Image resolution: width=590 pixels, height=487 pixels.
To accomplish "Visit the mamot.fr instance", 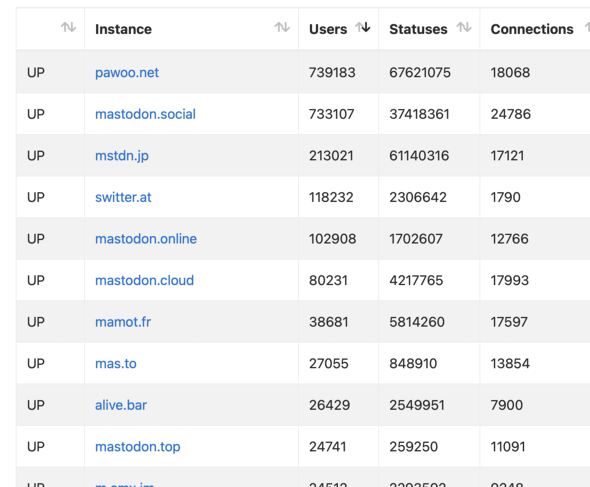I will point(123,322).
